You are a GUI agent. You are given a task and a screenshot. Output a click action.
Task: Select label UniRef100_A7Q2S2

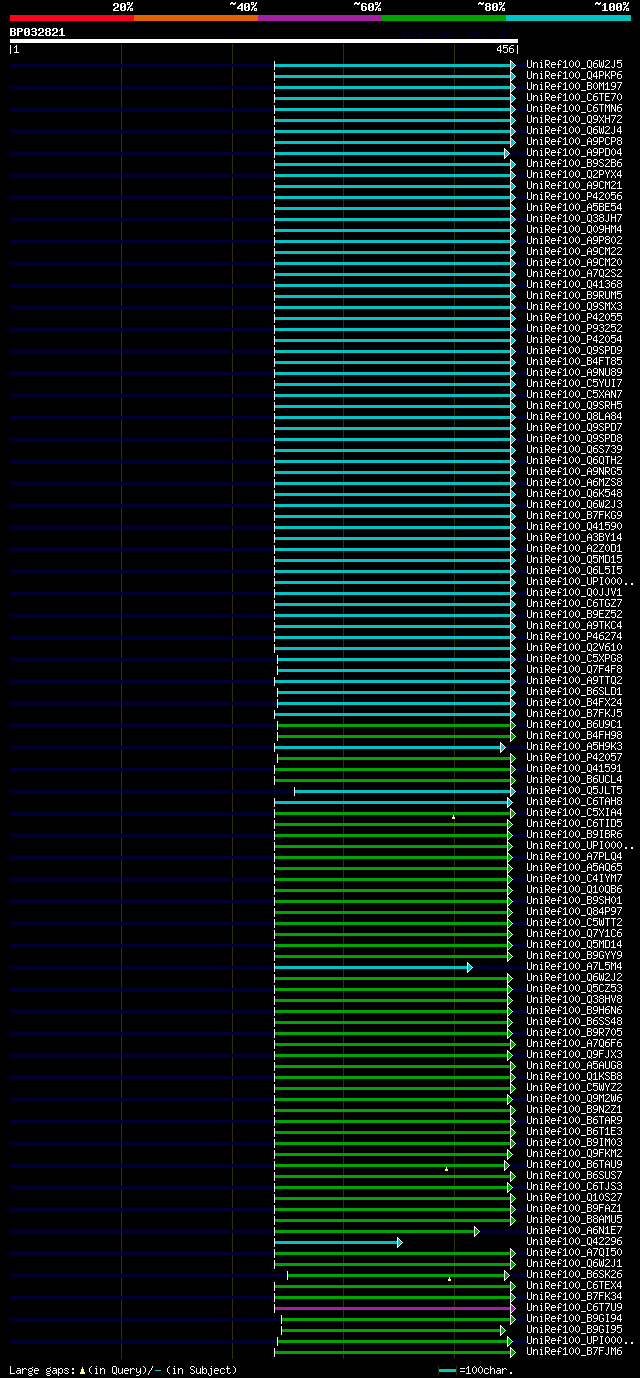pyautogui.click(x=574, y=273)
